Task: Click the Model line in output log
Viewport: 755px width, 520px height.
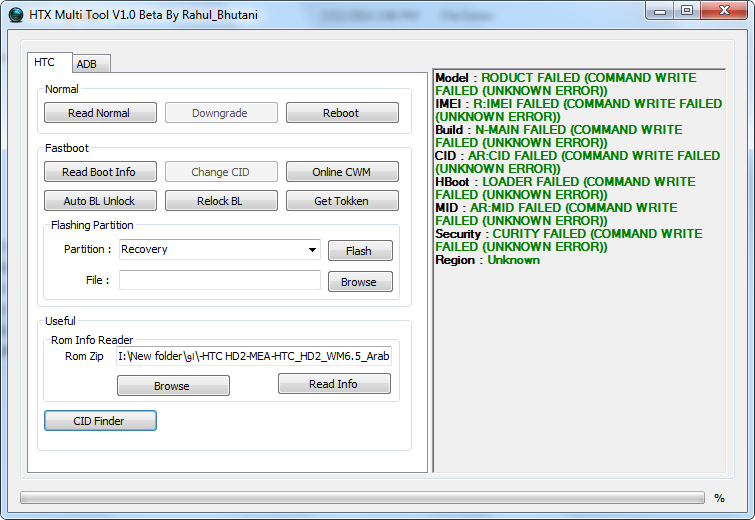Action: [x=566, y=84]
